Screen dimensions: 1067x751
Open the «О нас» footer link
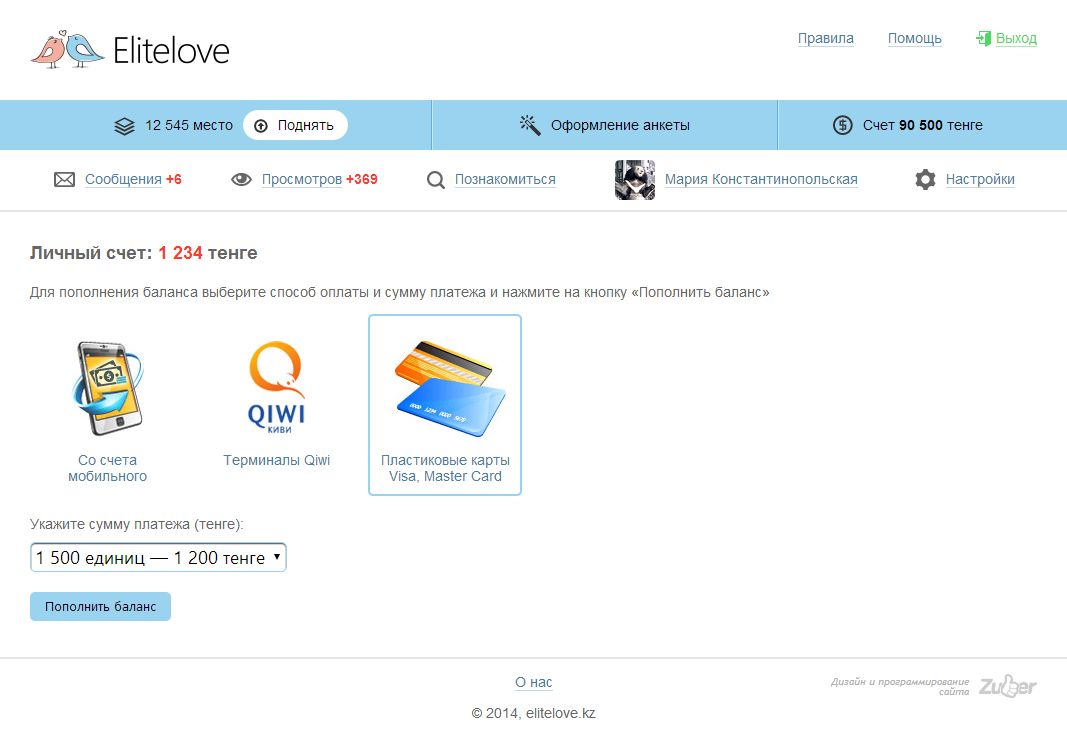pyautogui.click(x=533, y=682)
